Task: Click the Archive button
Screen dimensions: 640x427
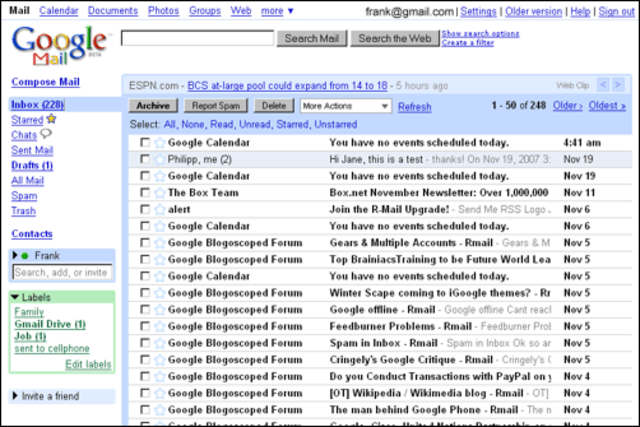Action: point(153,106)
